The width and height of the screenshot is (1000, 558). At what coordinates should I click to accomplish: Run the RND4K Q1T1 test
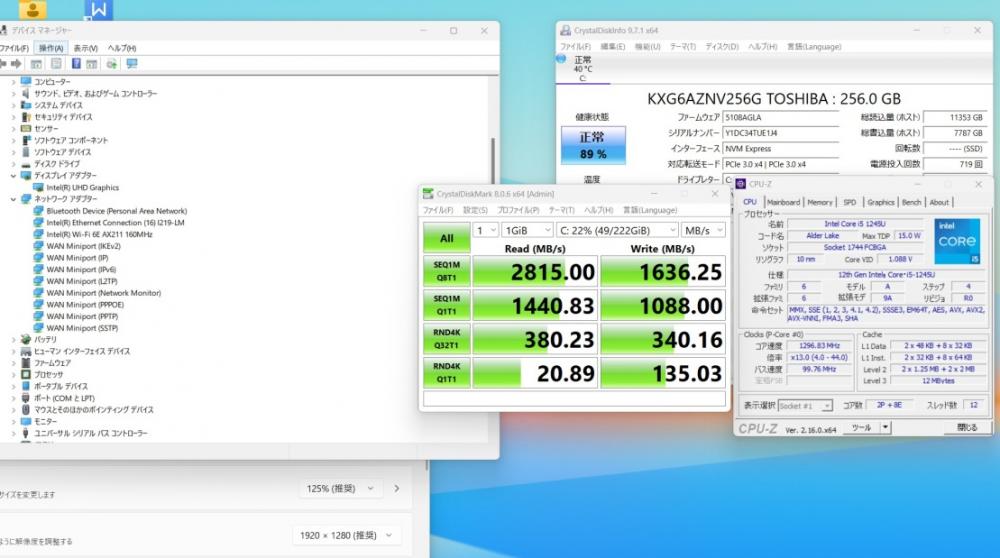[x=446, y=373]
